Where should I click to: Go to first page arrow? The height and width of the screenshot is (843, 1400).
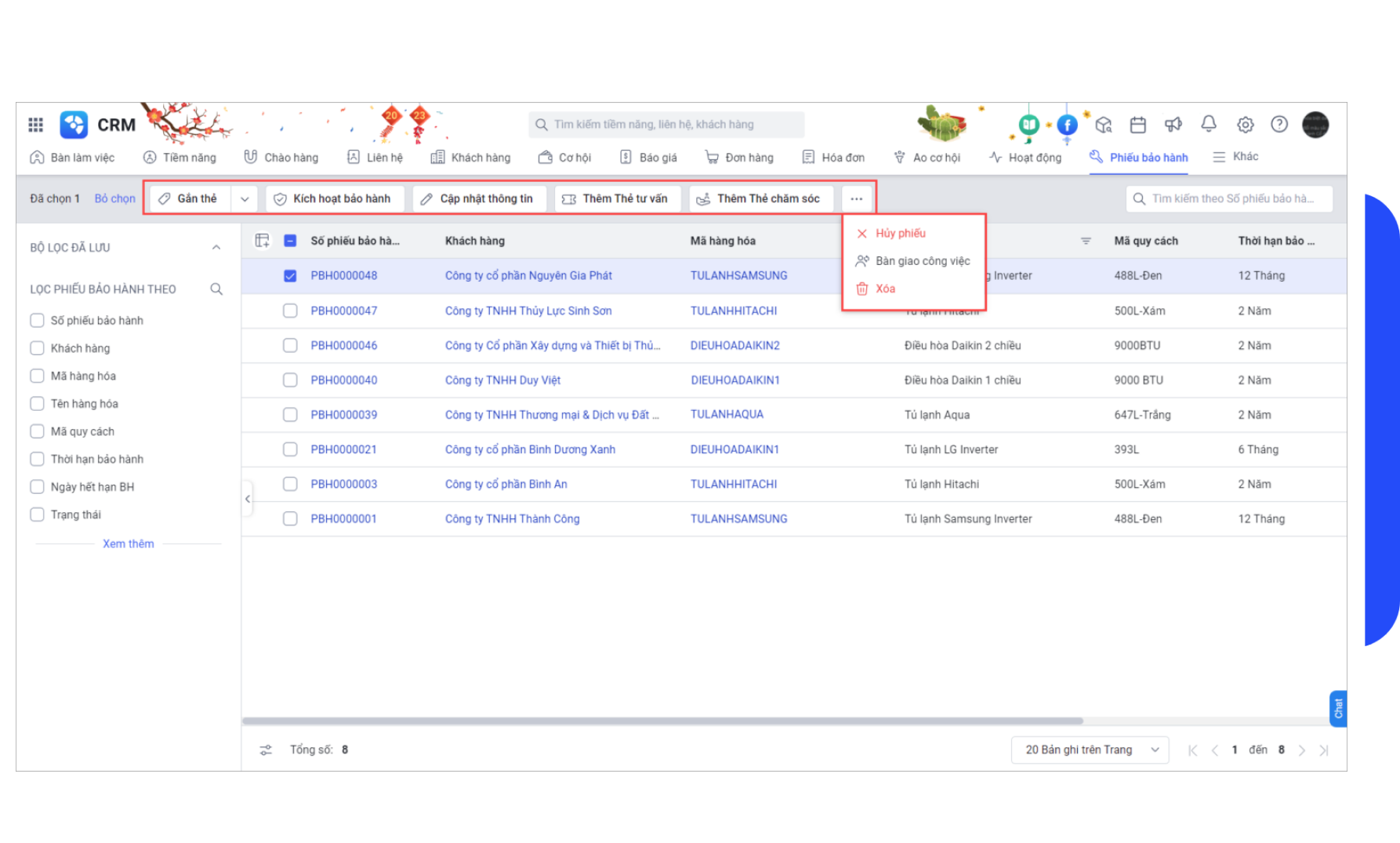pos(1192,750)
